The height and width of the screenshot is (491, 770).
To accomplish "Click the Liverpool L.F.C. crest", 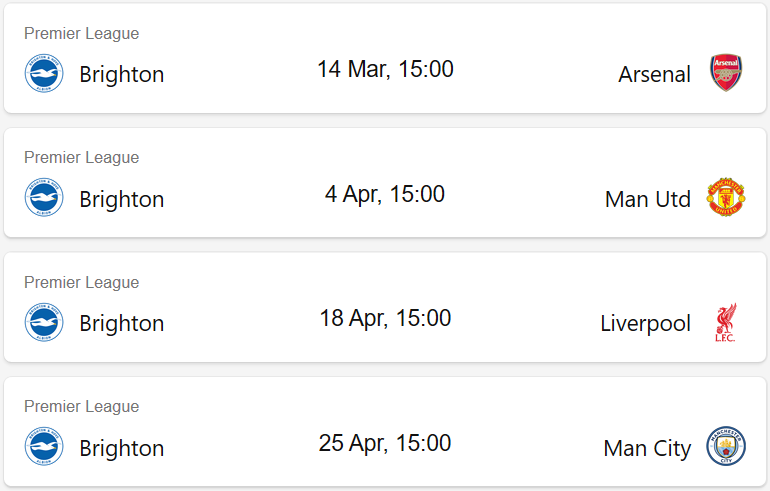I will coord(725,322).
